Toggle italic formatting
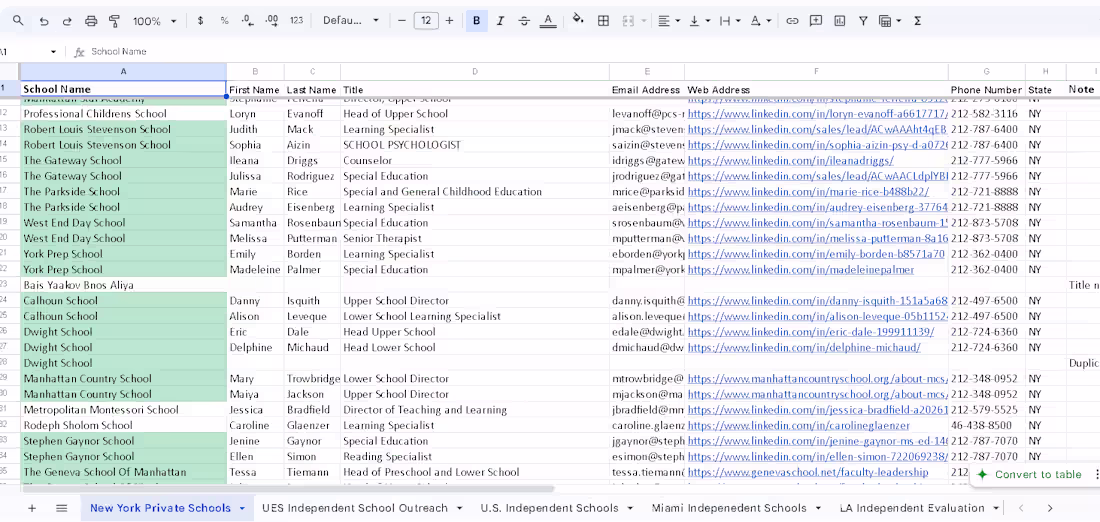Image resolution: width=1100 pixels, height=522 pixels. 500,21
